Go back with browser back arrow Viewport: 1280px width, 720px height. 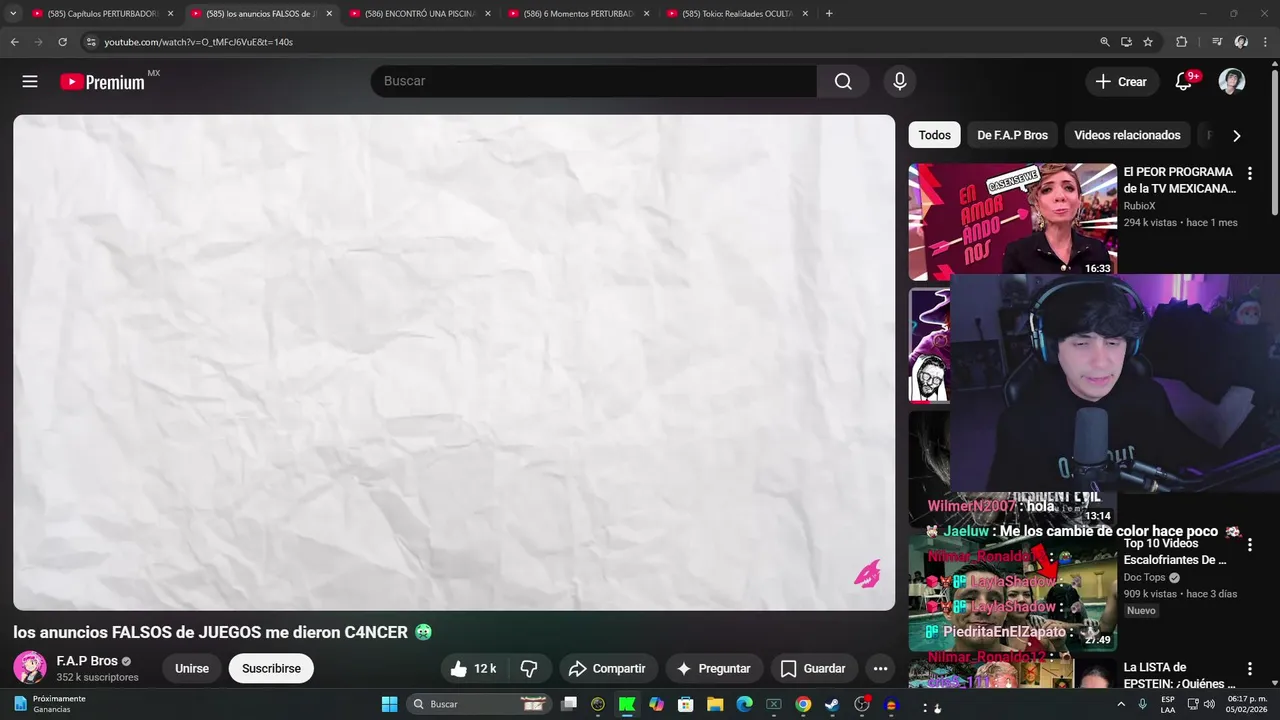pyautogui.click(x=14, y=42)
